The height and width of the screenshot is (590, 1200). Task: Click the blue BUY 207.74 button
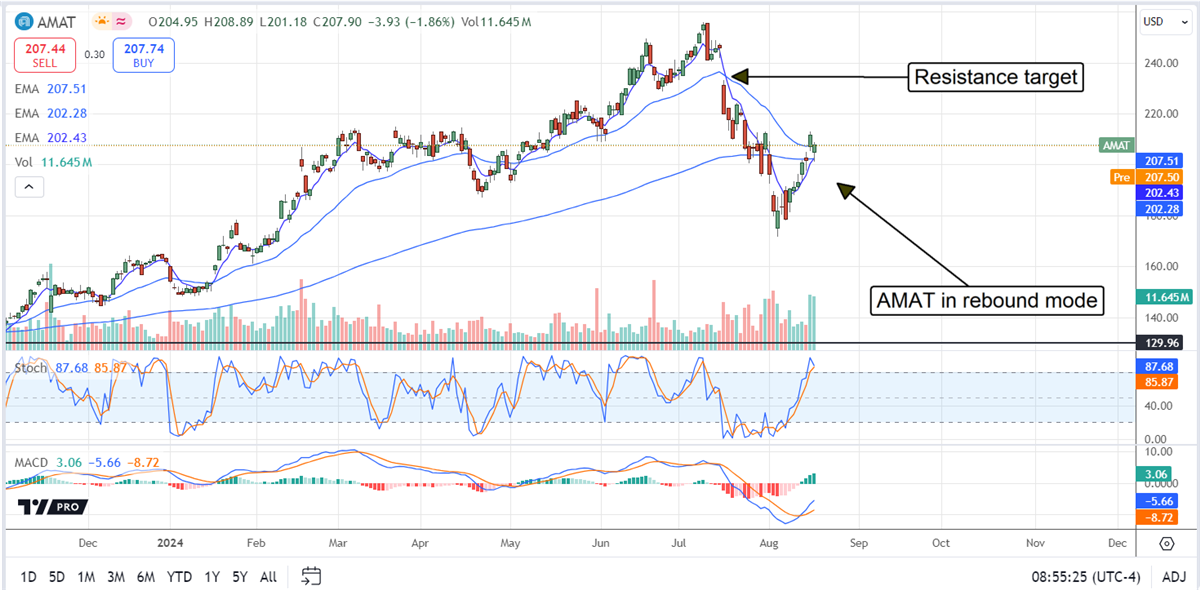coord(144,54)
